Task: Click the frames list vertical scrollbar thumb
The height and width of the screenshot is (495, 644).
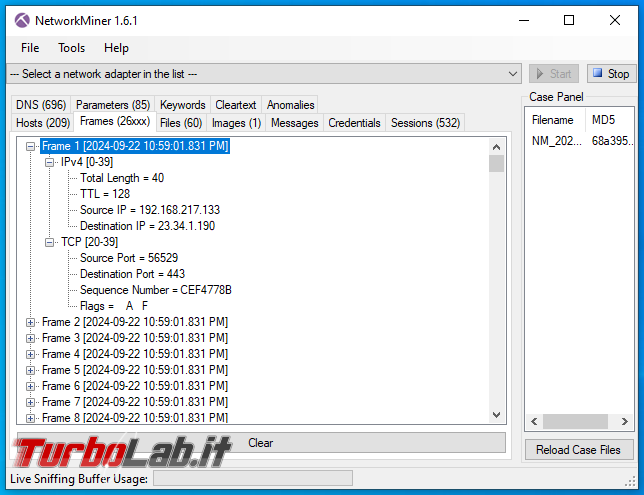Action: [x=496, y=163]
